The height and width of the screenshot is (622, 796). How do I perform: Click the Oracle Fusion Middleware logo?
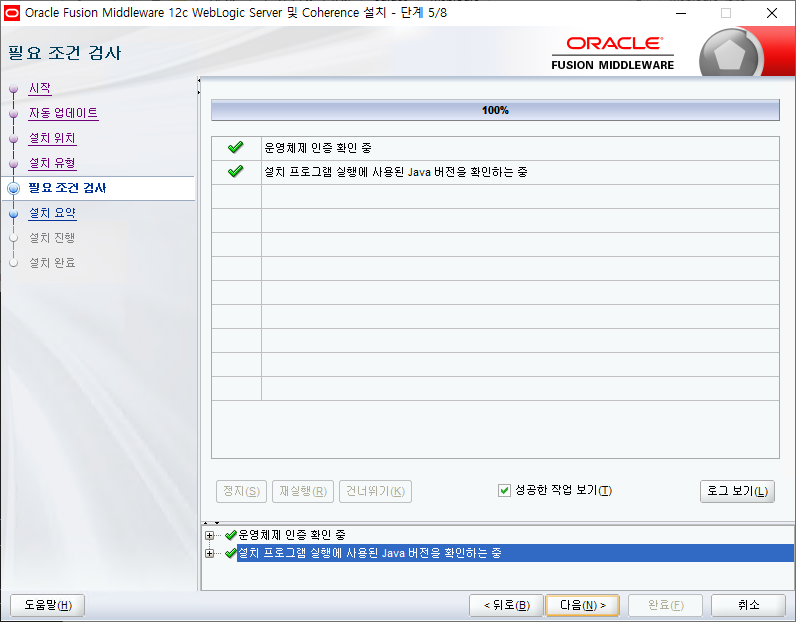(613, 53)
